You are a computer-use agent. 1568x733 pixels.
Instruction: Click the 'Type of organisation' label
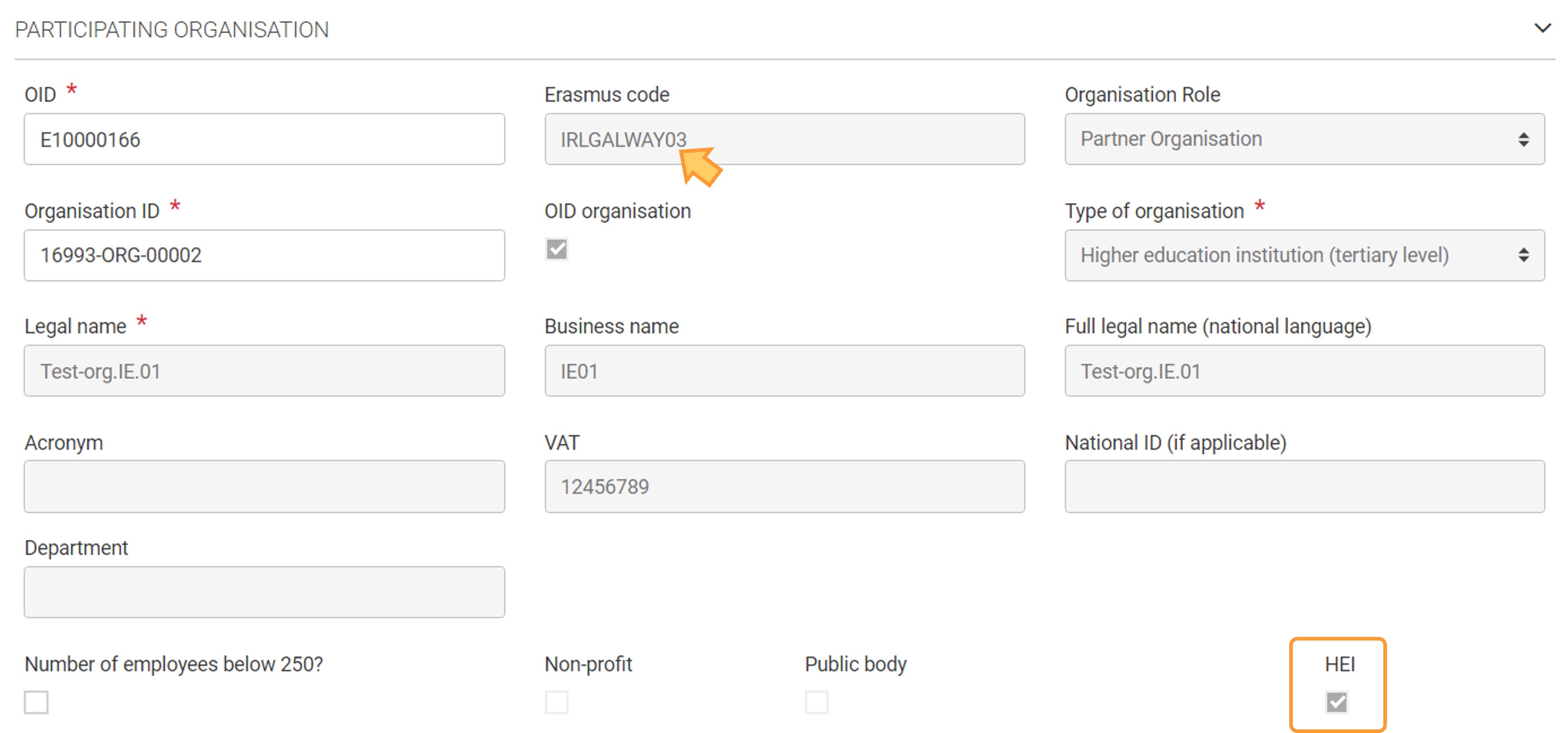pos(1154,211)
